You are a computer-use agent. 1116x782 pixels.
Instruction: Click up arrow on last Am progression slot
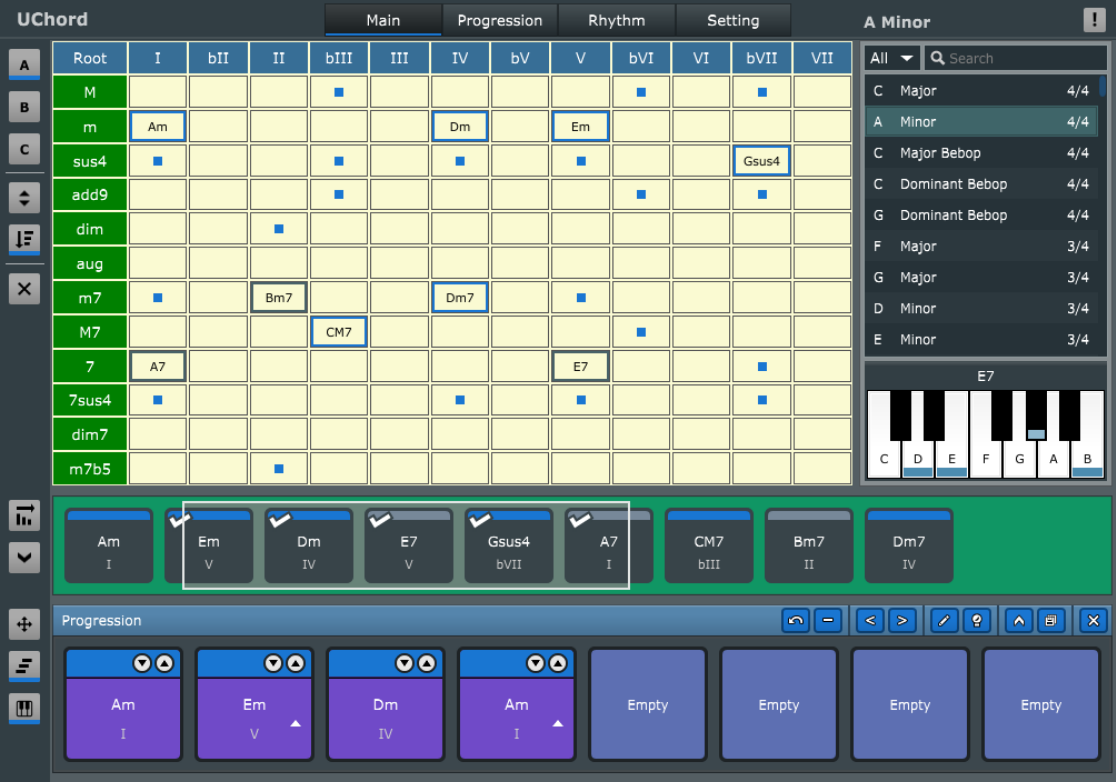(x=558, y=663)
